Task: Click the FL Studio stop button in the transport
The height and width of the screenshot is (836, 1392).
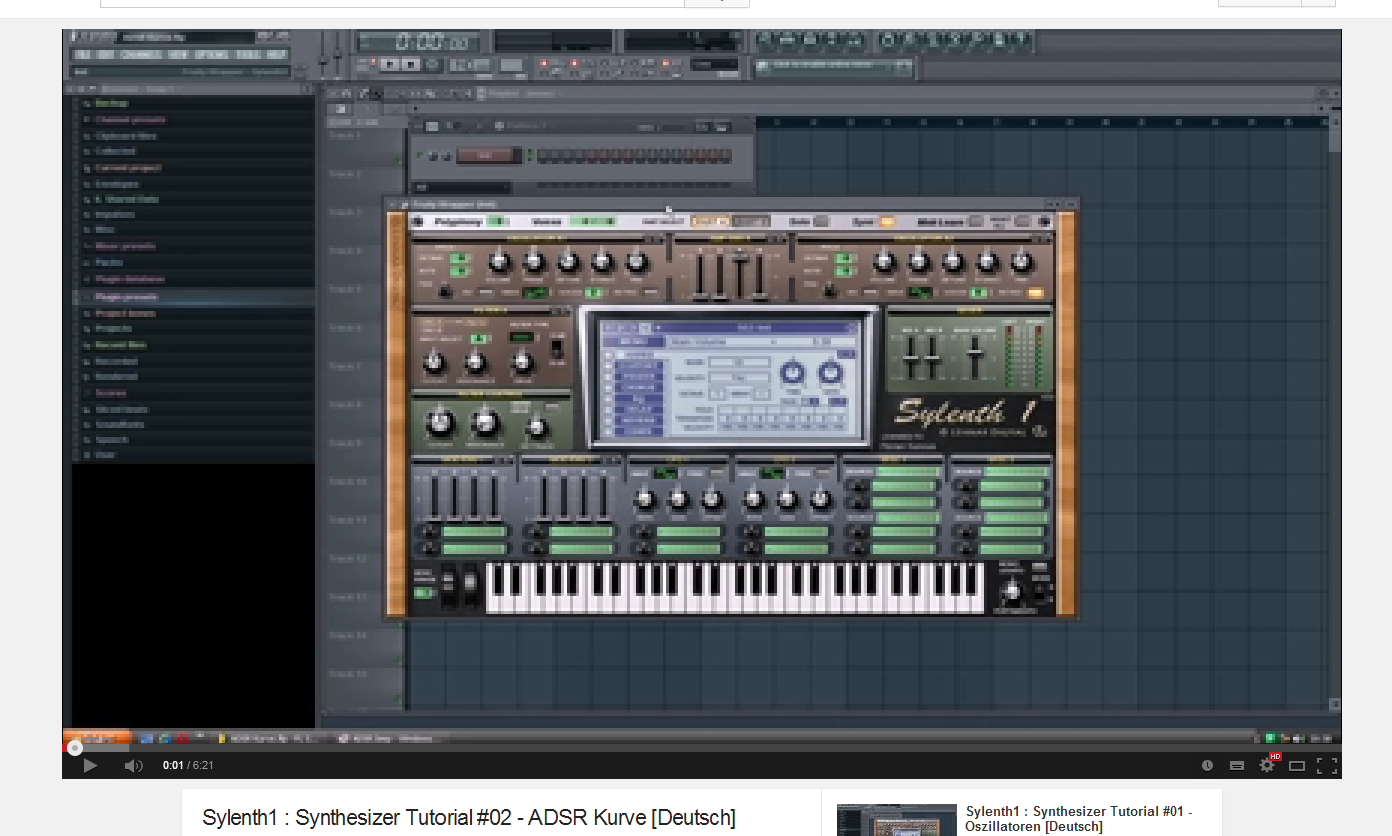Action: click(x=410, y=64)
